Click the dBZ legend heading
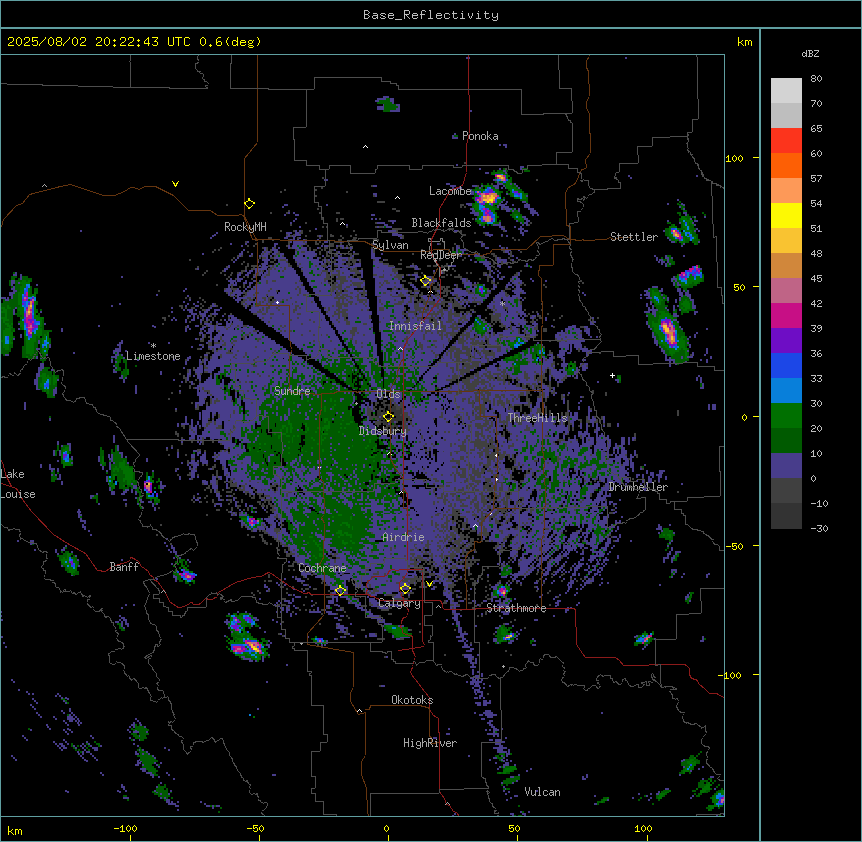 (x=810, y=54)
